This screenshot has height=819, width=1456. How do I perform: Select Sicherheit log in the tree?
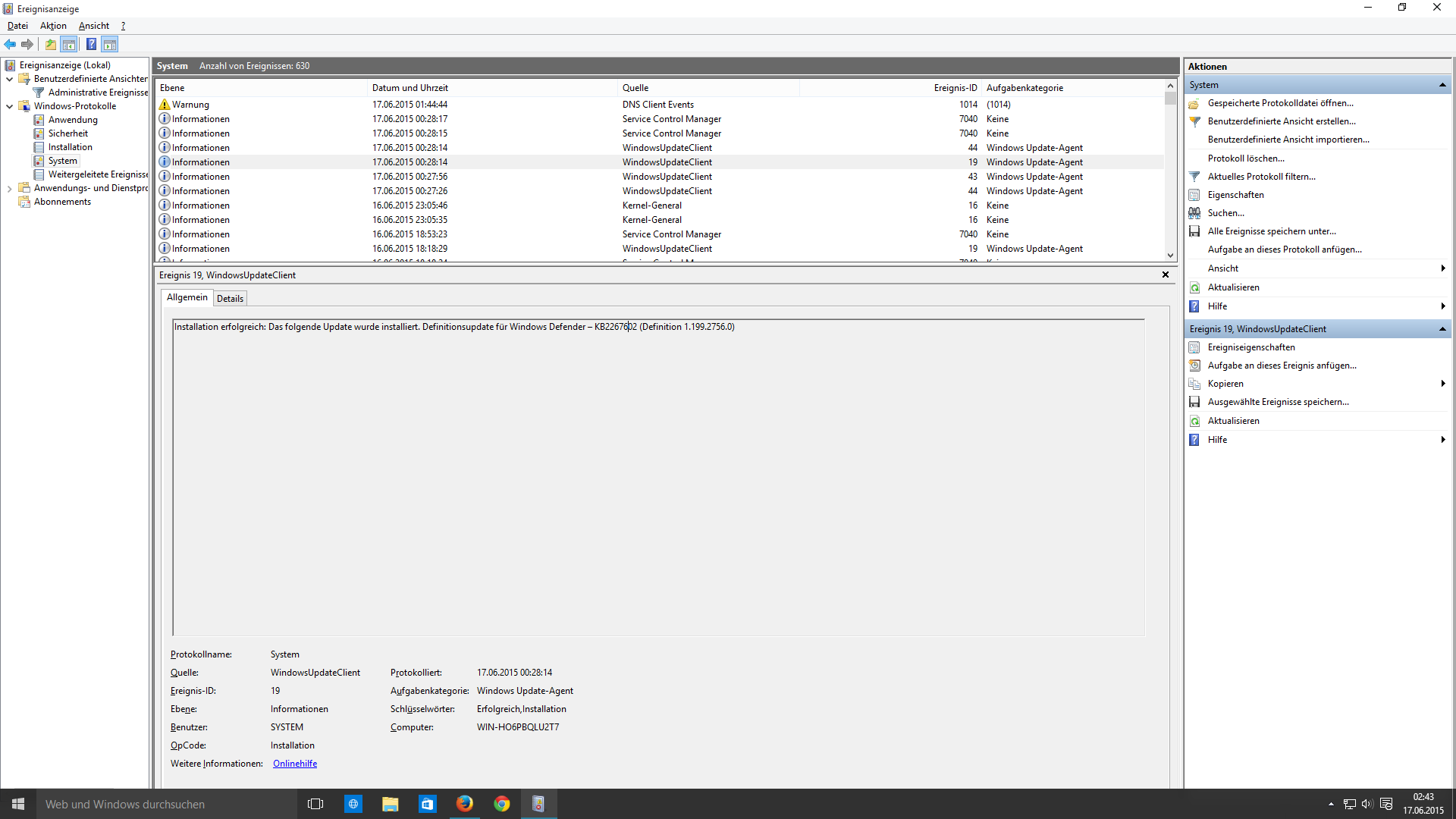tap(68, 133)
